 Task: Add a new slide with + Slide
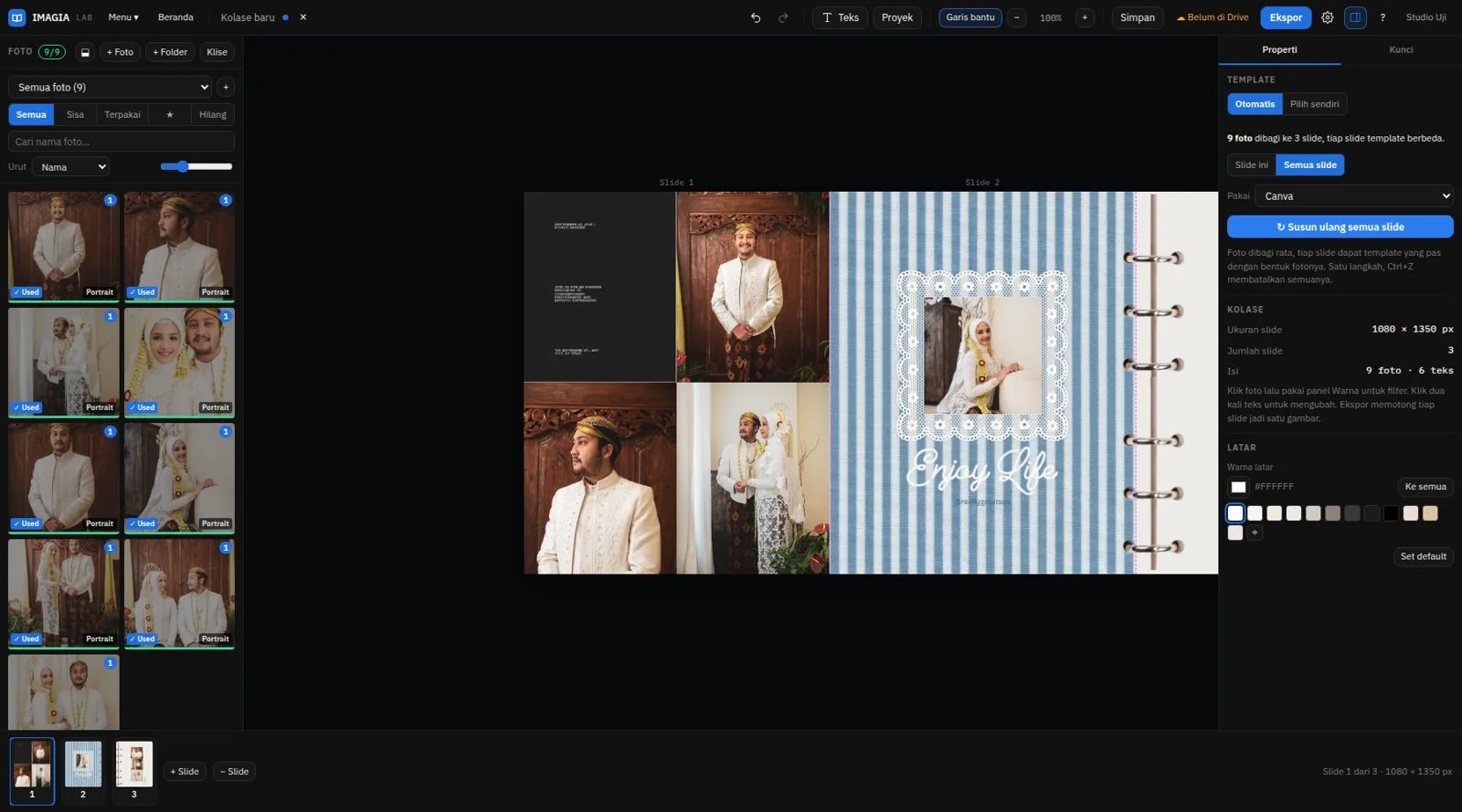click(185, 772)
